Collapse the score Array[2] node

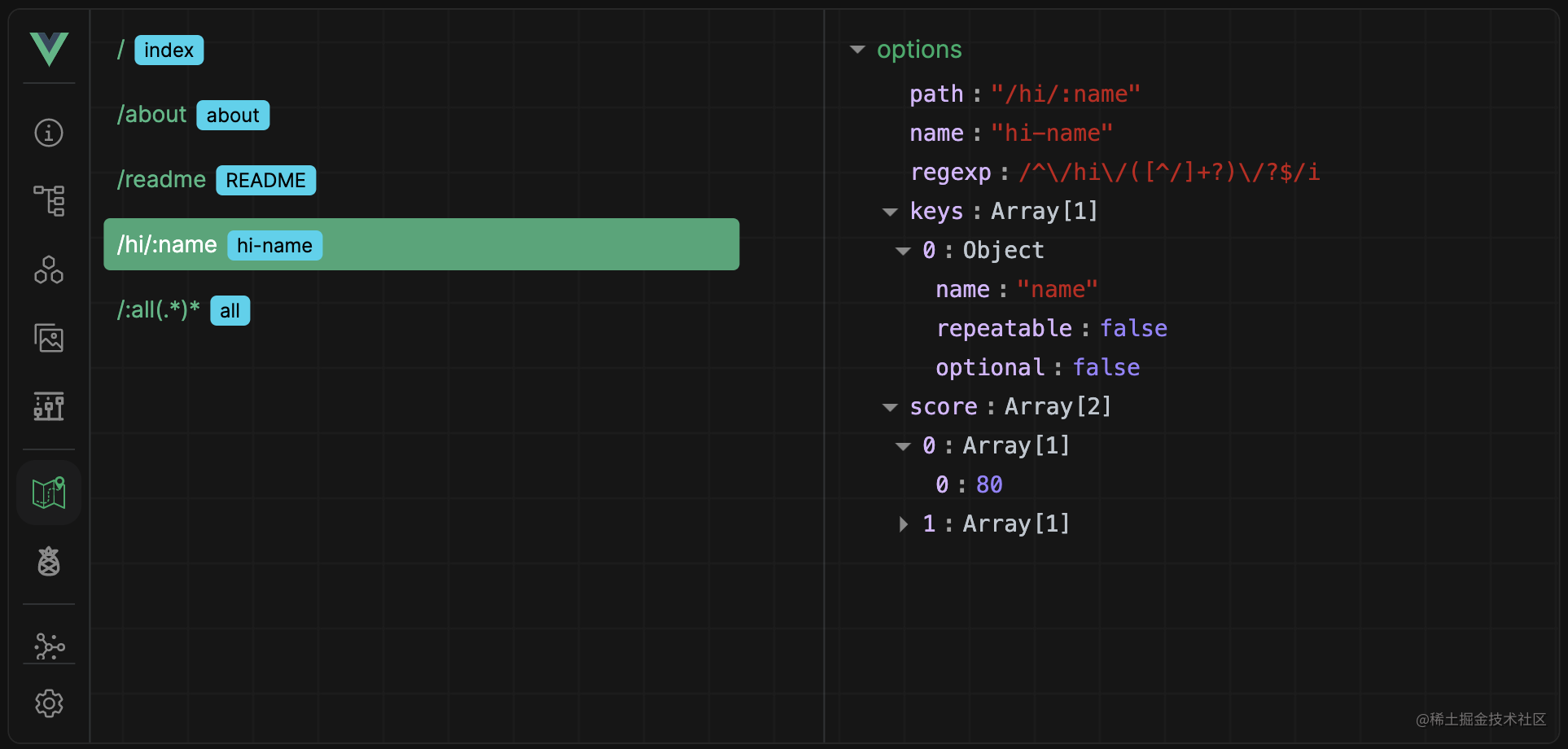(x=890, y=407)
